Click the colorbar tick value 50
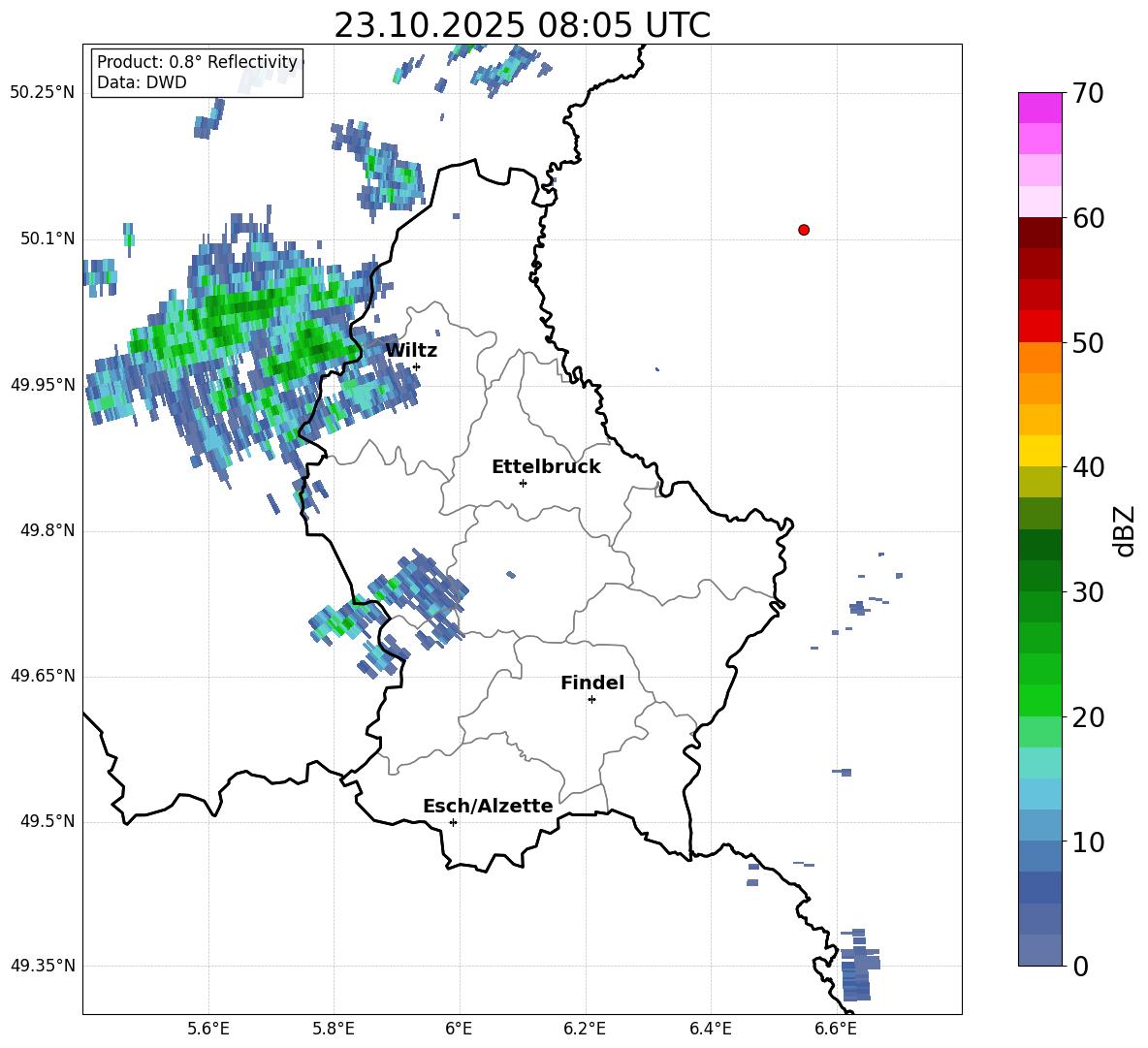Viewport: 1148px width, 1048px height. click(x=1088, y=343)
